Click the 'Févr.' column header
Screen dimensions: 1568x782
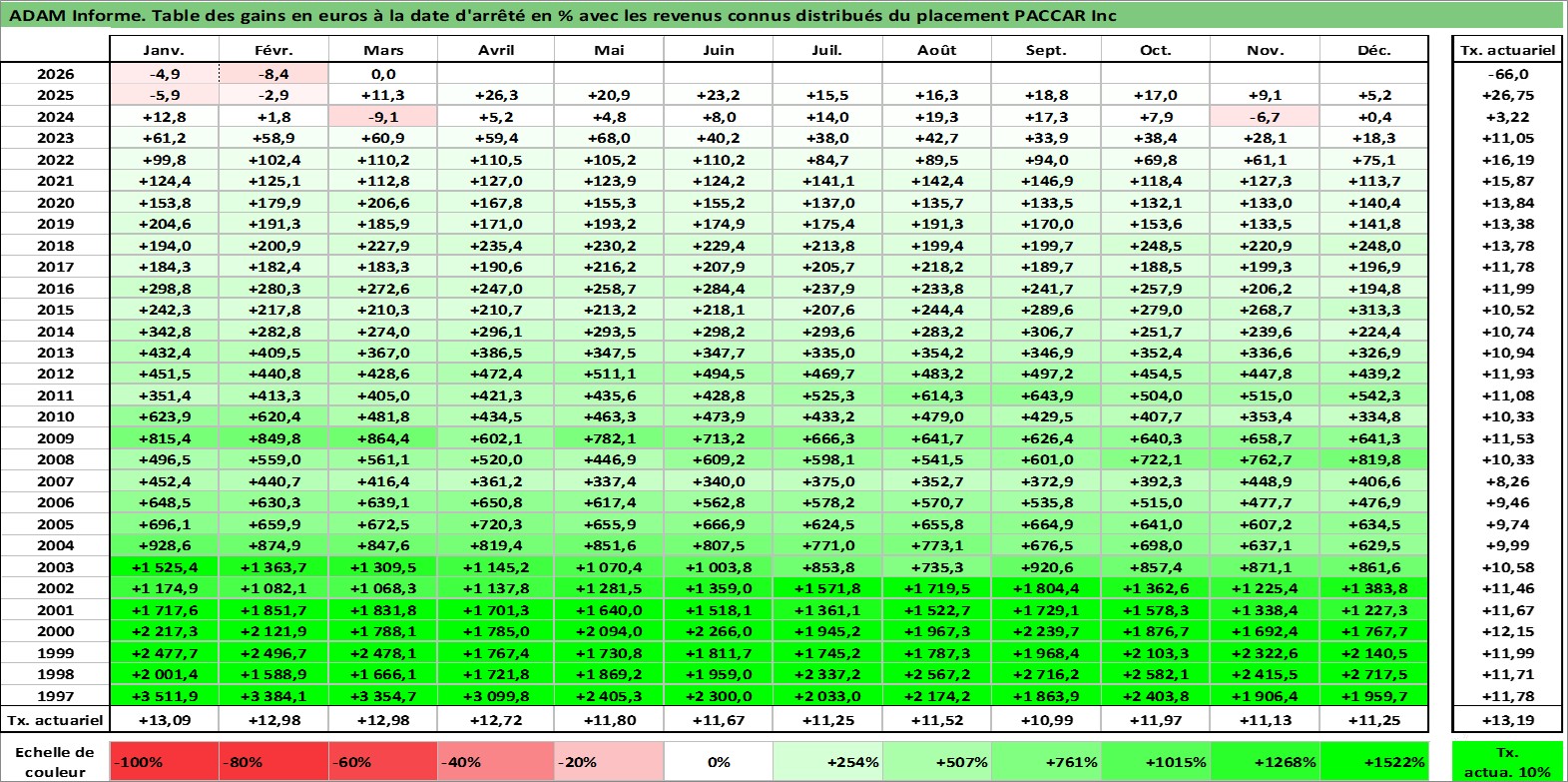pyautogui.click(x=273, y=50)
